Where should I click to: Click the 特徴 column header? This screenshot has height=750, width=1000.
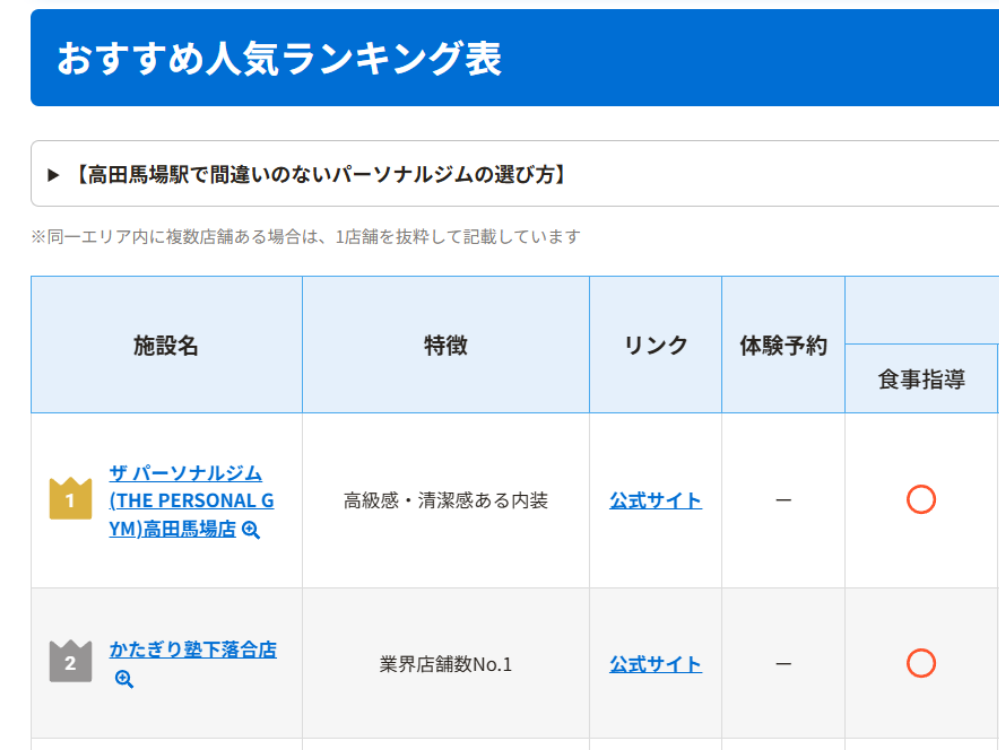tap(445, 345)
